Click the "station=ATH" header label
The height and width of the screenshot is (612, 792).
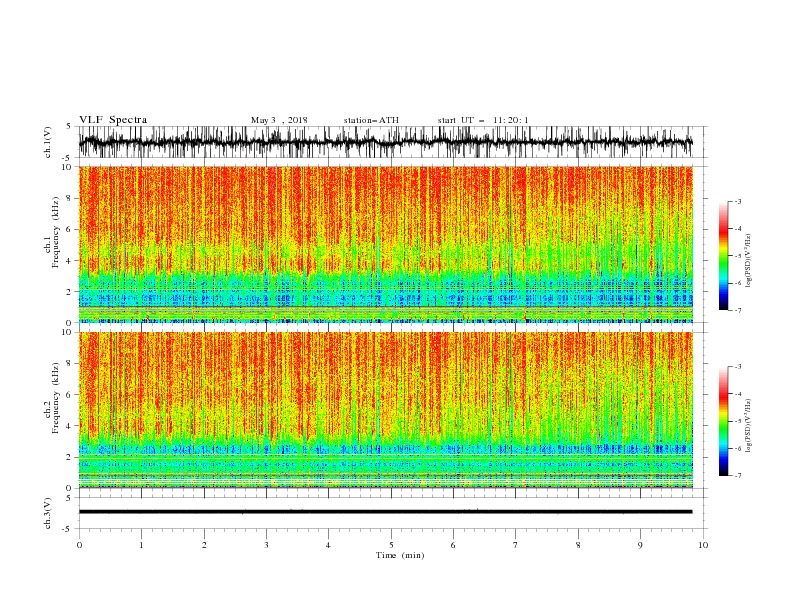371,120
